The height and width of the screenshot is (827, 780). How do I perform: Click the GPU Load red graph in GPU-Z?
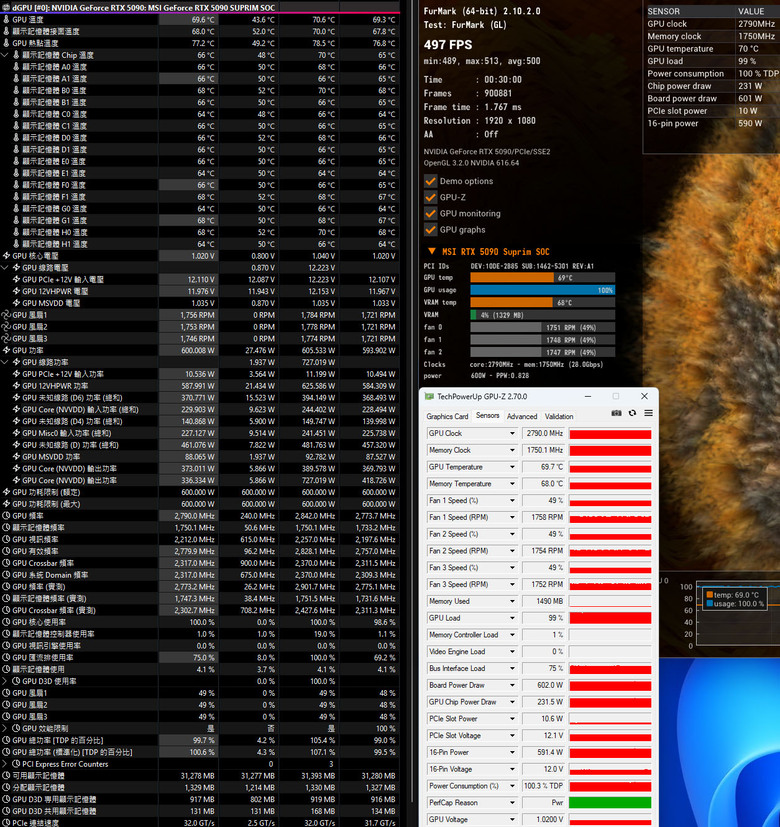610,618
